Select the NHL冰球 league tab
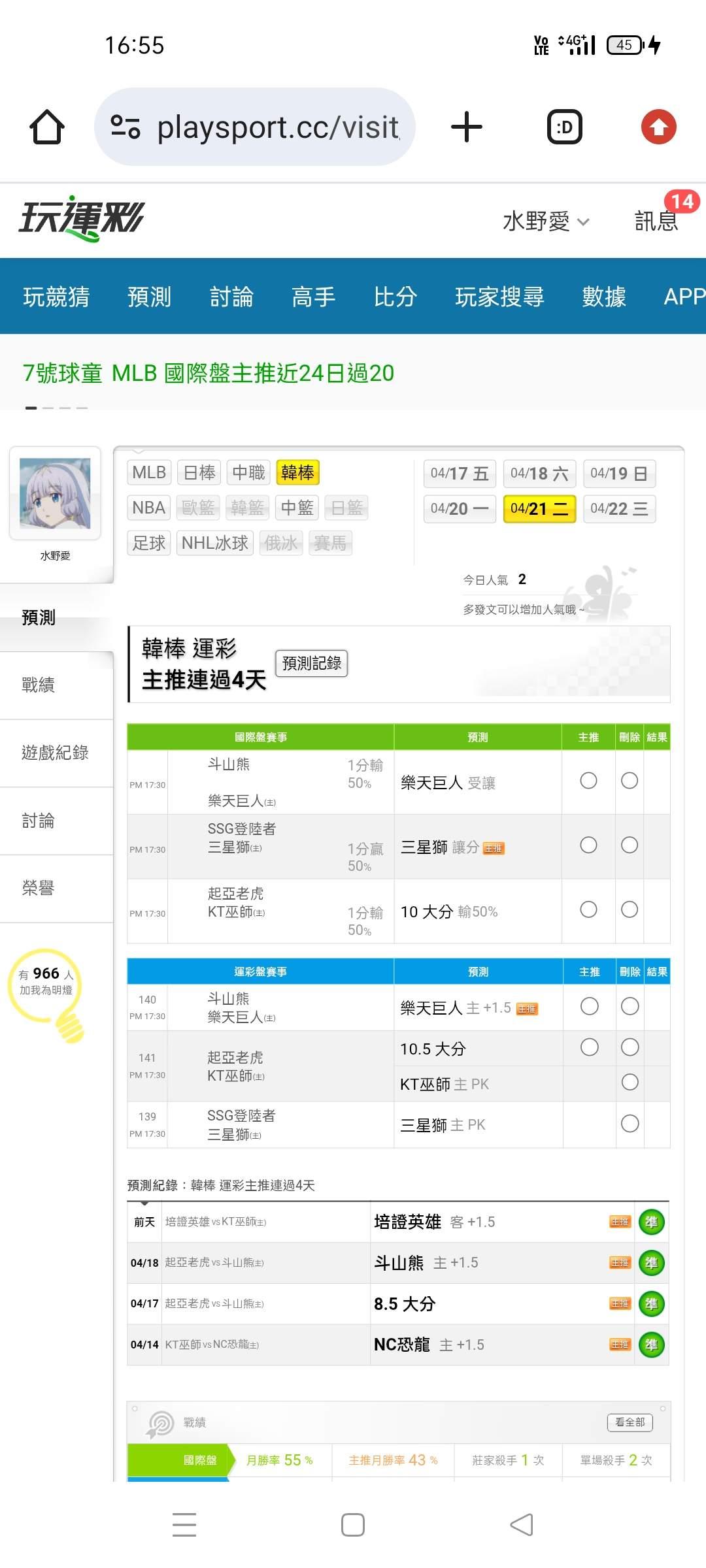The width and height of the screenshot is (706, 1568). 215,543
